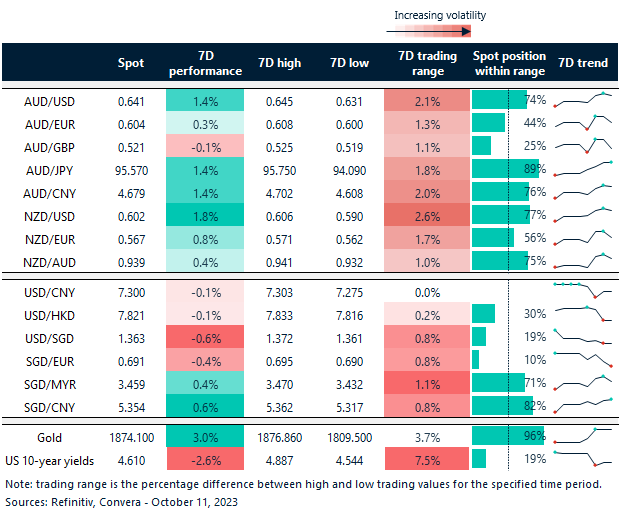631x516 pixels.
Task: Select the Spot position within range header
Action: [x=509, y=63]
